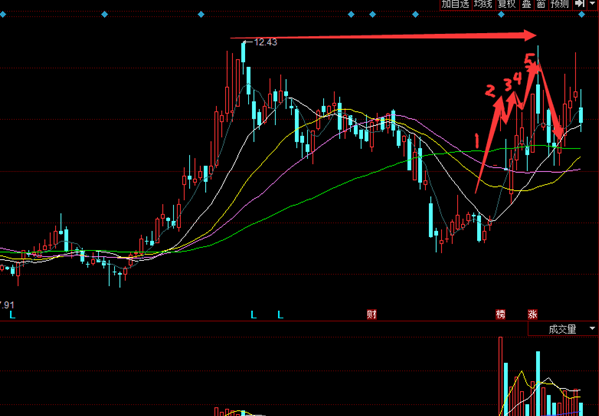Toggle the 复权 price adjustment option
This screenshot has height=416, width=599.
507,4
